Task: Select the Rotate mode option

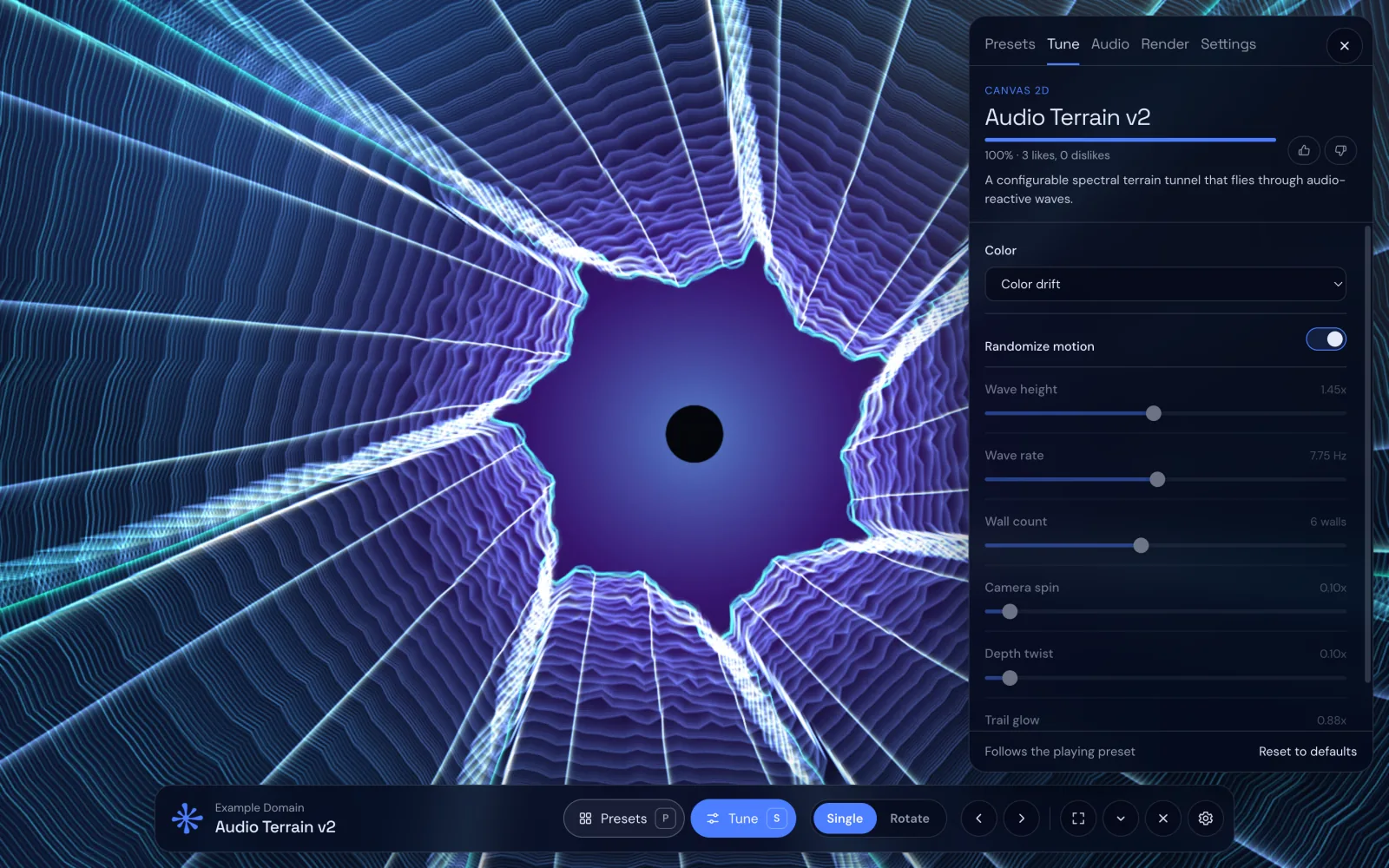Action: 909,818
